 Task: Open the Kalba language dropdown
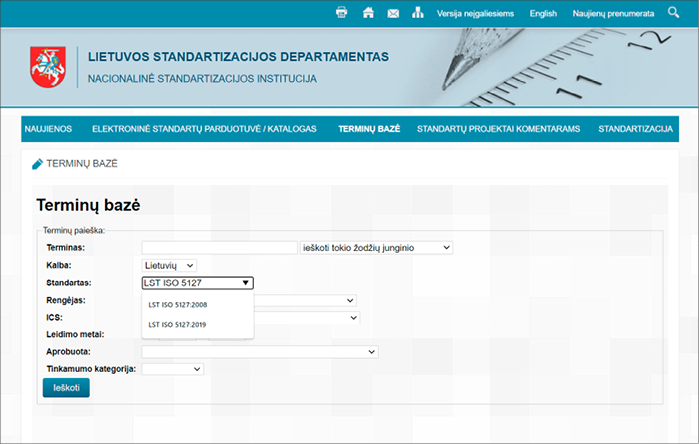[x=169, y=265]
